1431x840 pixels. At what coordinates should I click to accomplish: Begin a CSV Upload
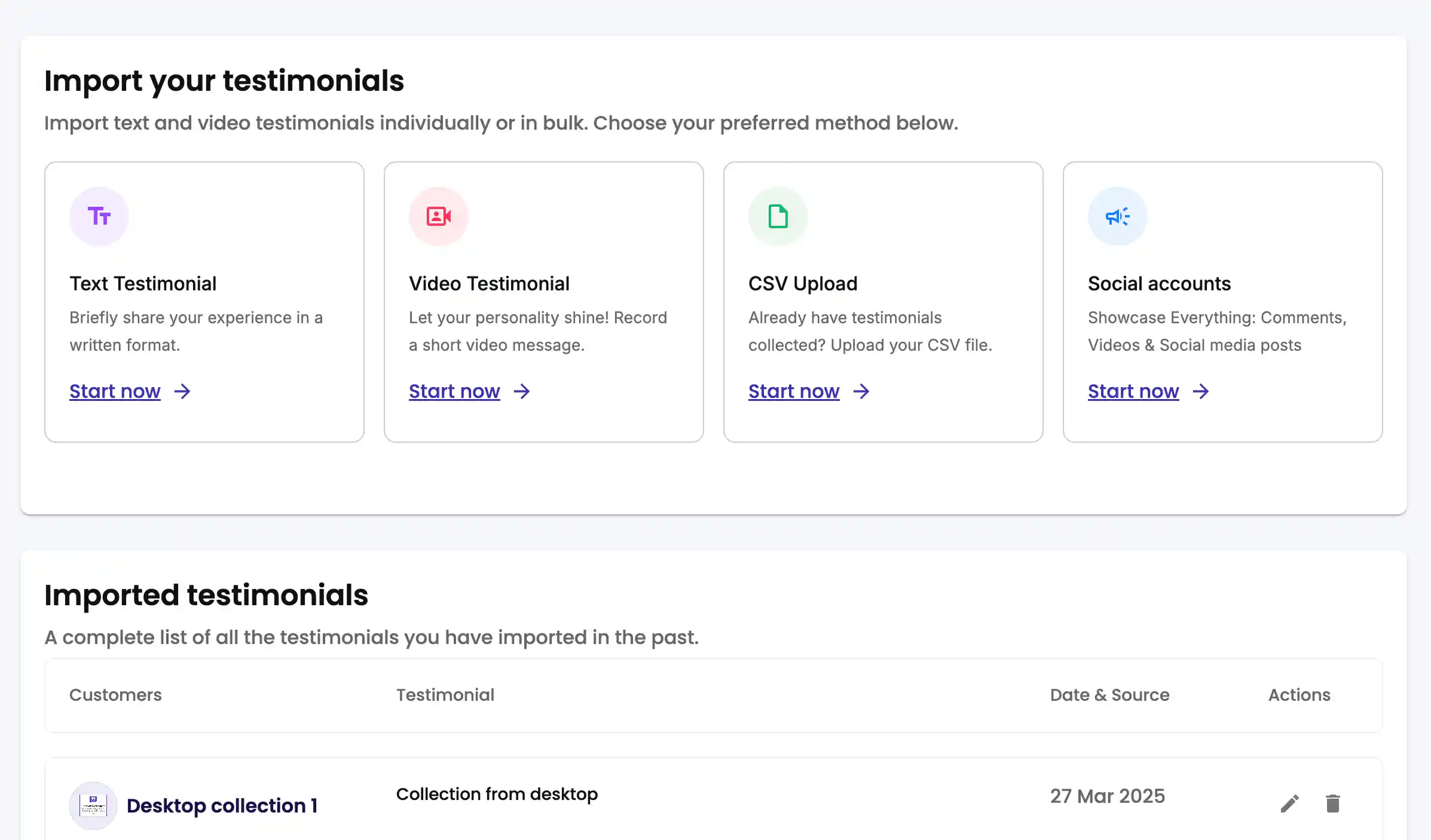[794, 391]
